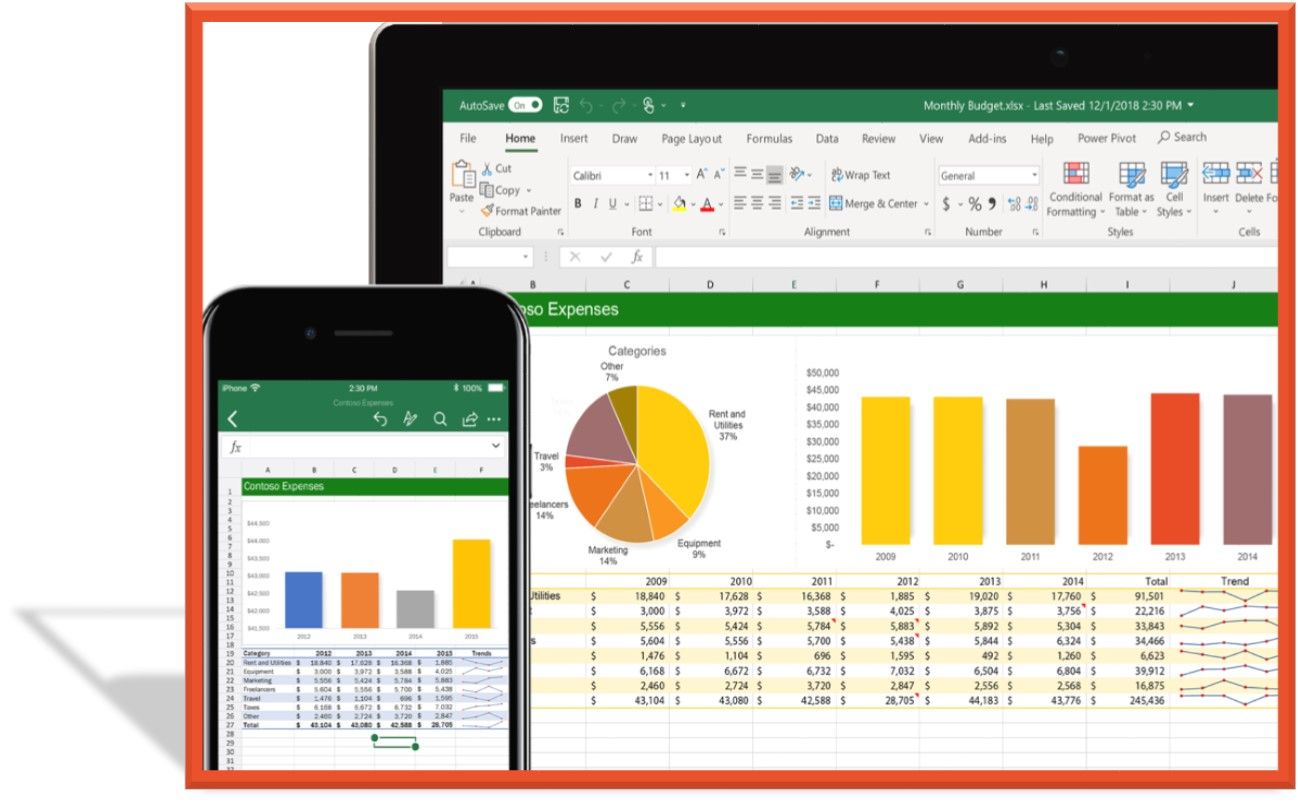The width and height of the screenshot is (1298, 804).
Task: Click the Save icon beside AutoSave
Action: 561,105
